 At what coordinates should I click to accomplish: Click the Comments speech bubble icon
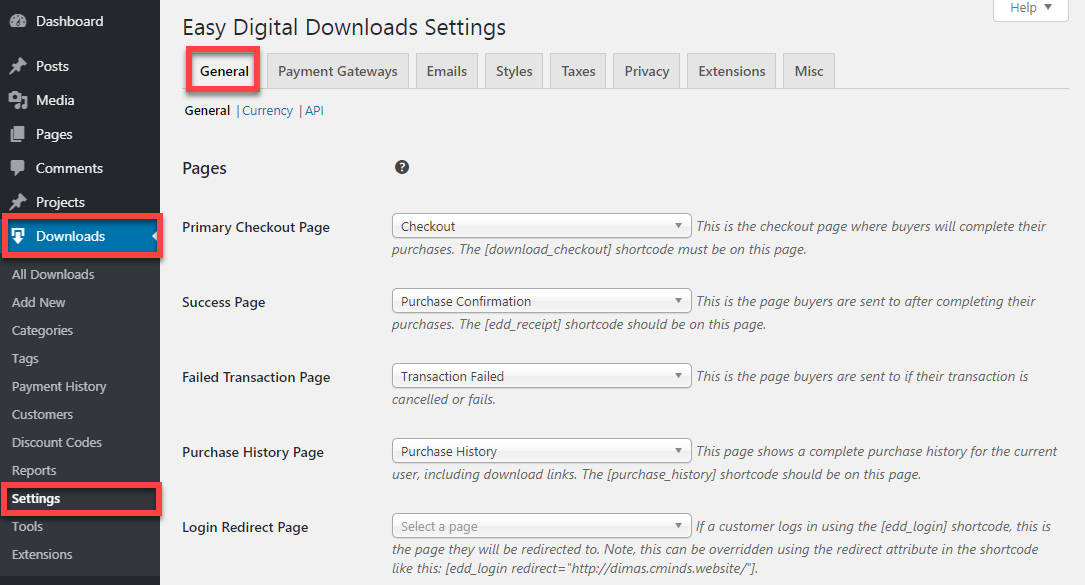[18, 168]
